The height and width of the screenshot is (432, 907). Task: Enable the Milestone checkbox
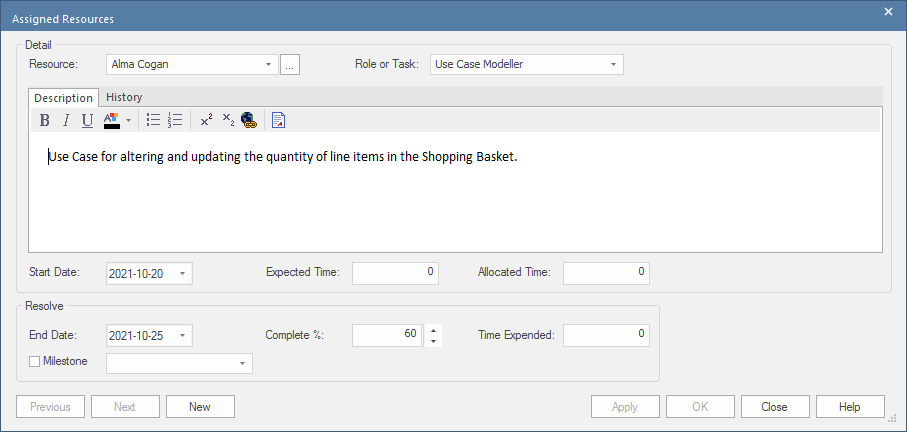[34, 361]
